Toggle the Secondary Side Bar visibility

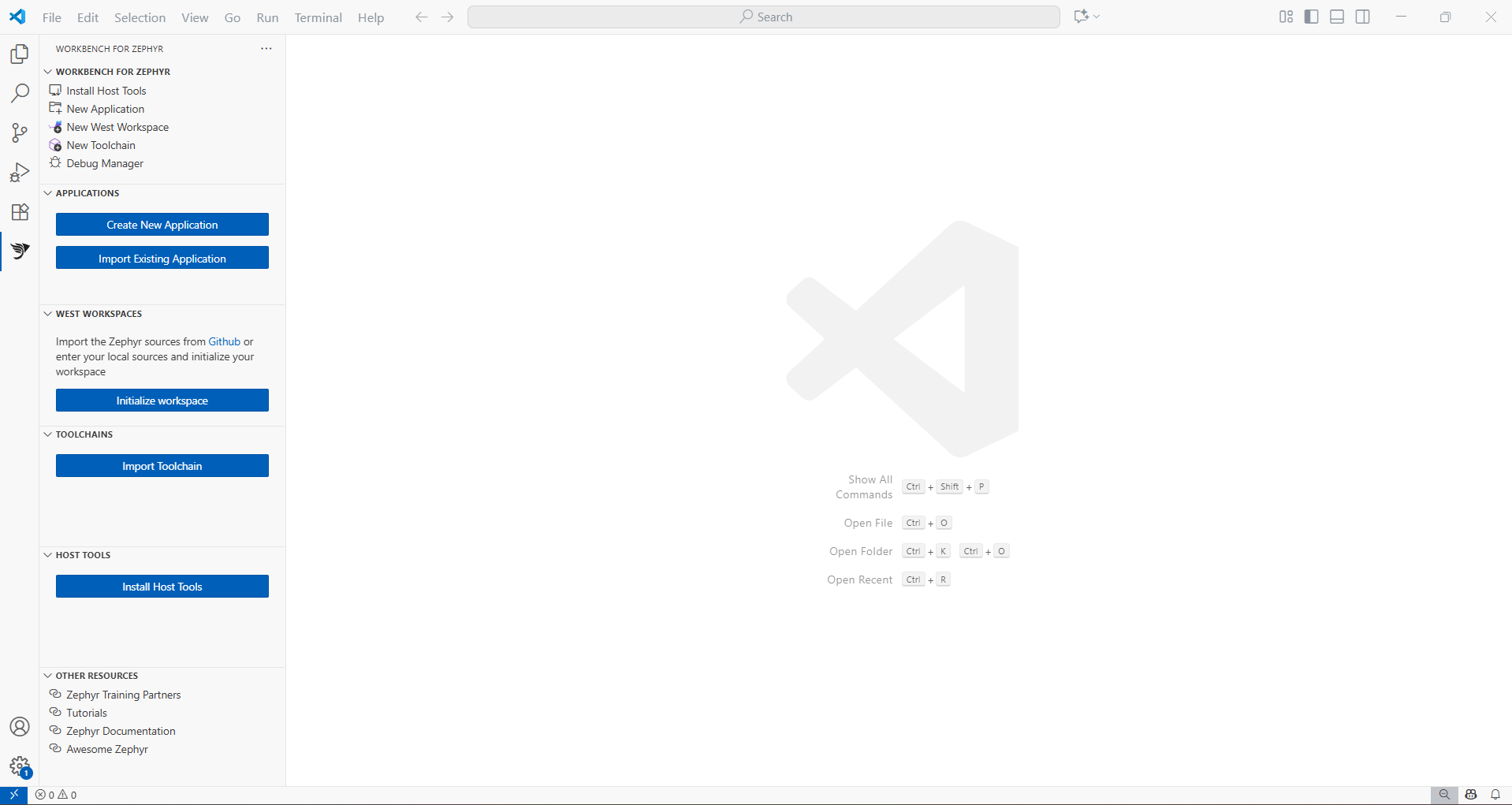click(x=1363, y=16)
